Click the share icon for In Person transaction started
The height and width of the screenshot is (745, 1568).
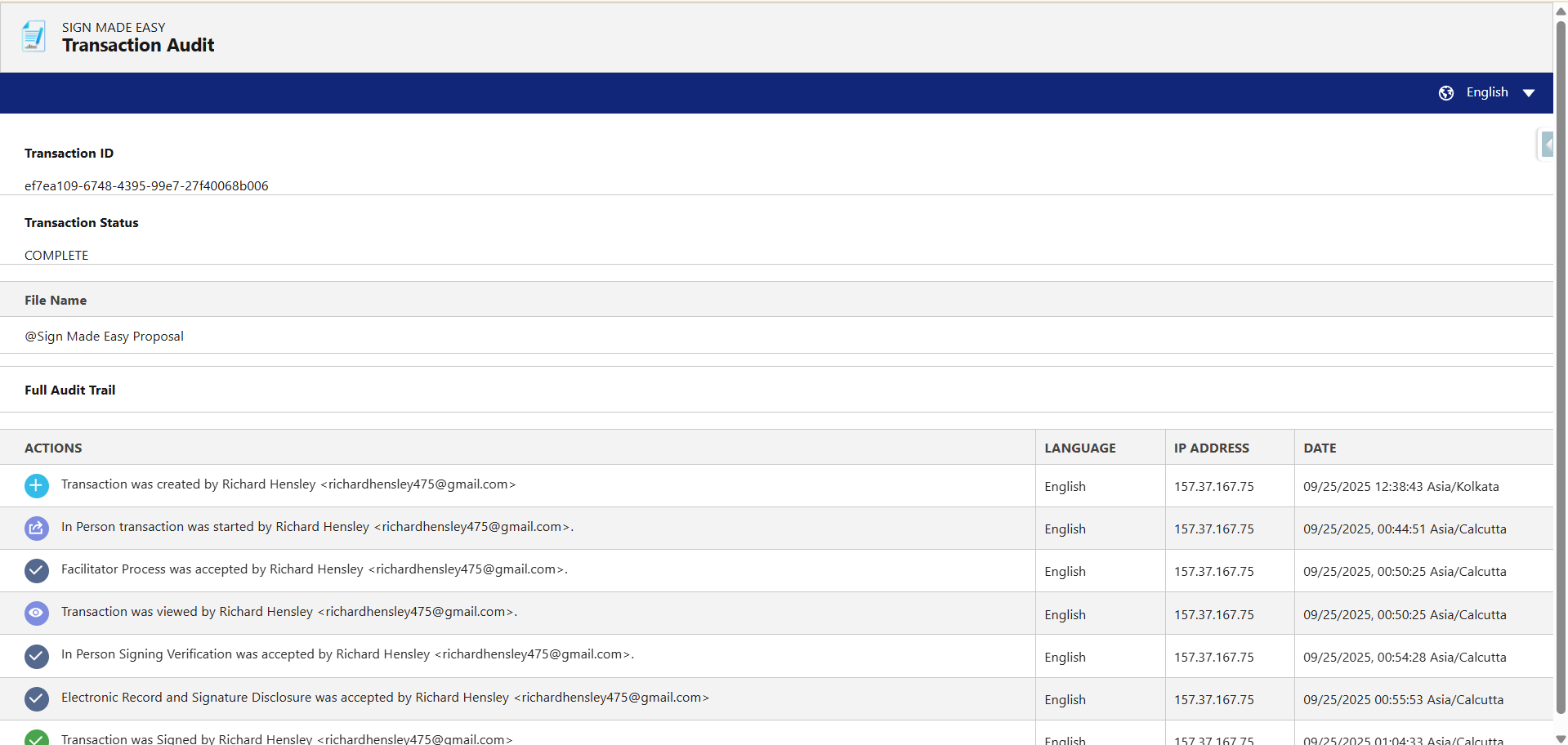click(37, 529)
